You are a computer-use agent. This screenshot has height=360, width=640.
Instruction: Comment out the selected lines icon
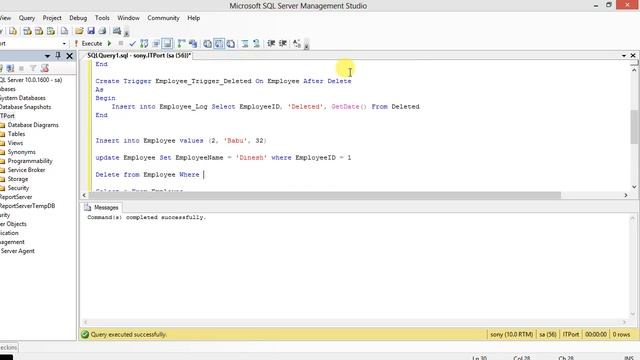[x=245, y=43]
